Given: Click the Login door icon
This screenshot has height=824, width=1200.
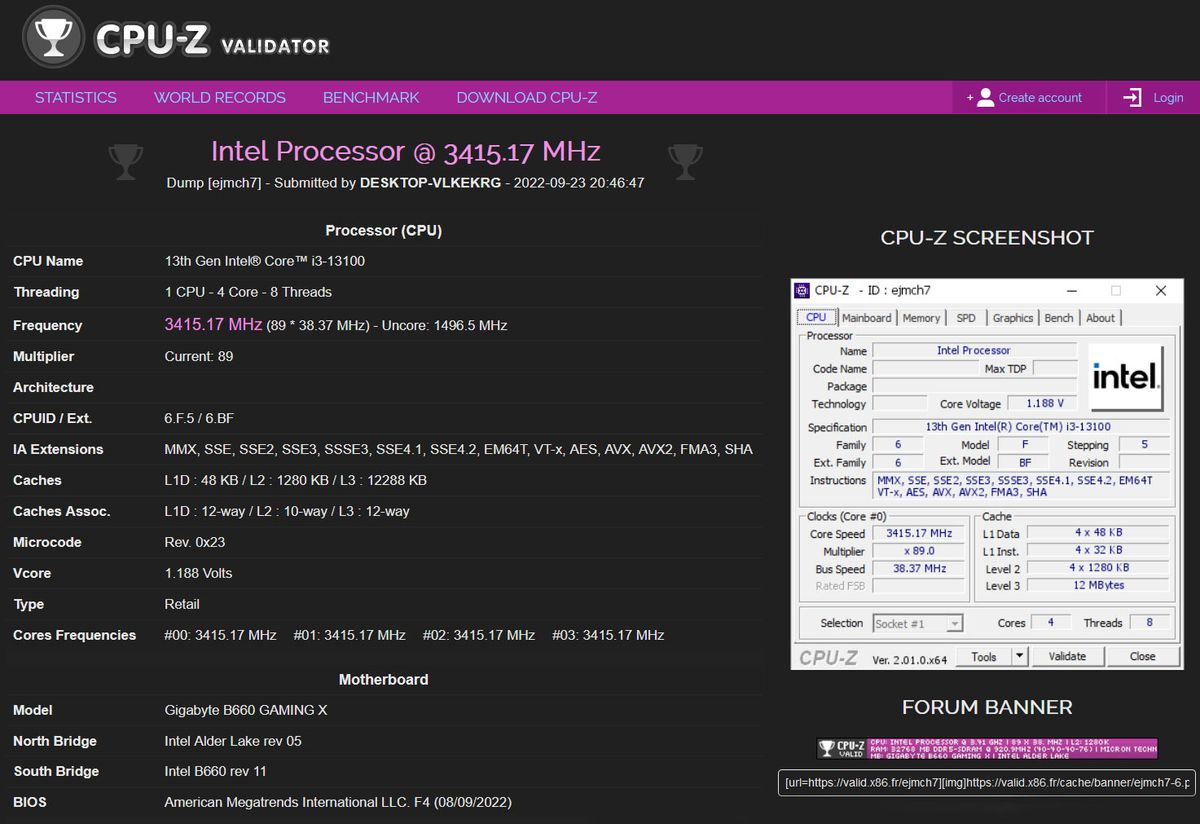Looking at the screenshot, I should (1131, 97).
